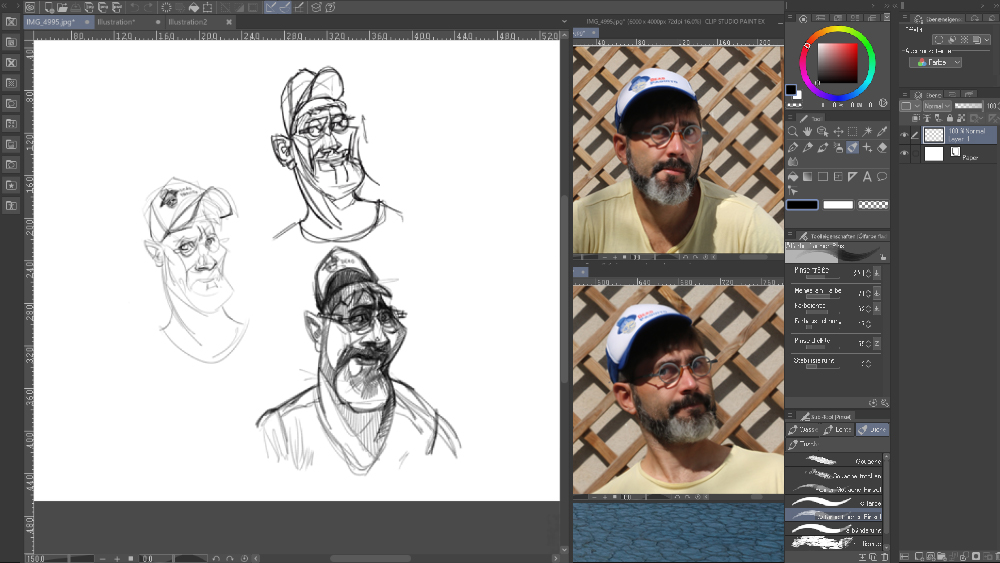The image size is (1000, 563).
Task: Switch to the Illustration* document tab
Action: [x=116, y=21]
